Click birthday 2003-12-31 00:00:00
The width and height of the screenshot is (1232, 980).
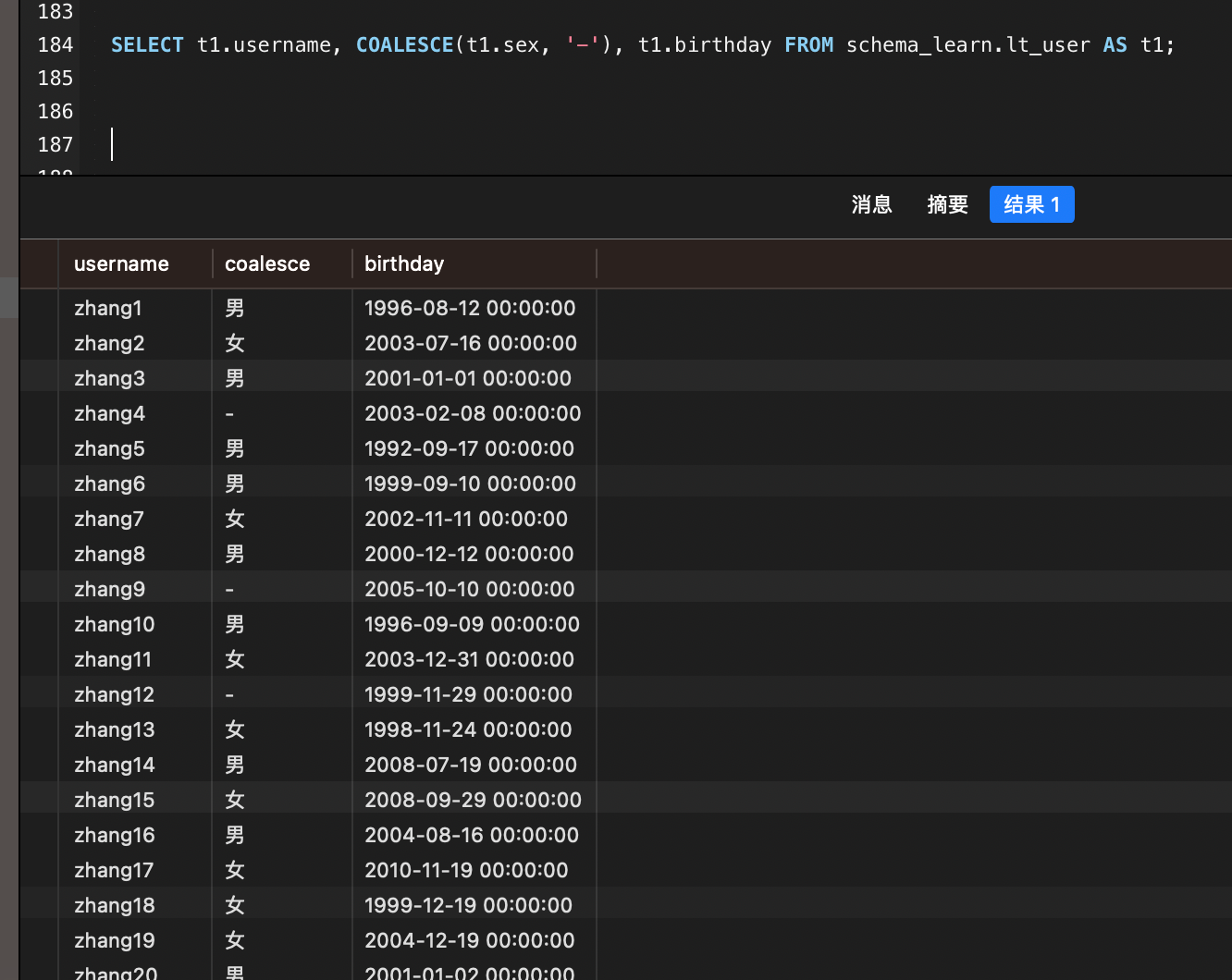[x=469, y=659]
